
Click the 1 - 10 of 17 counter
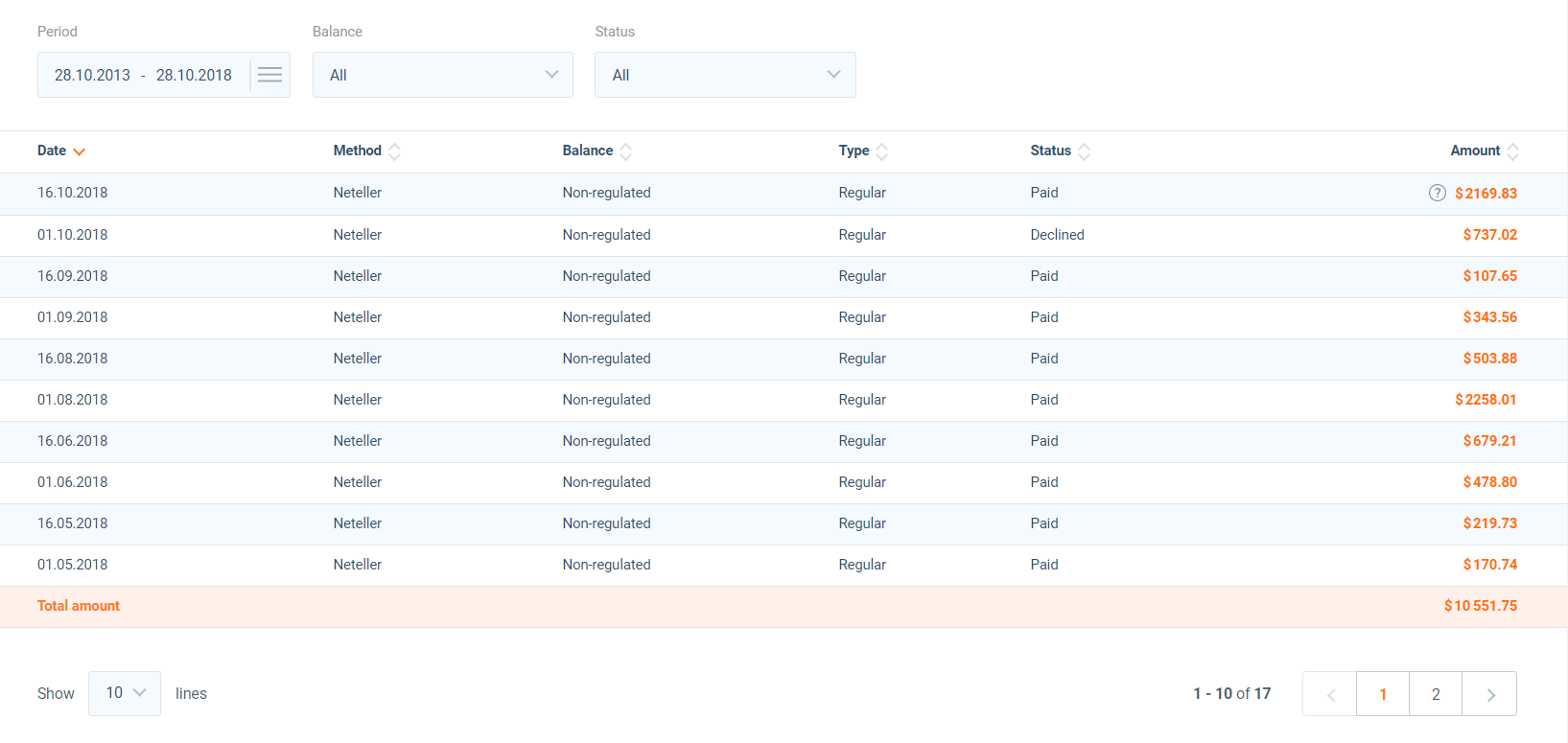click(x=1231, y=693)
